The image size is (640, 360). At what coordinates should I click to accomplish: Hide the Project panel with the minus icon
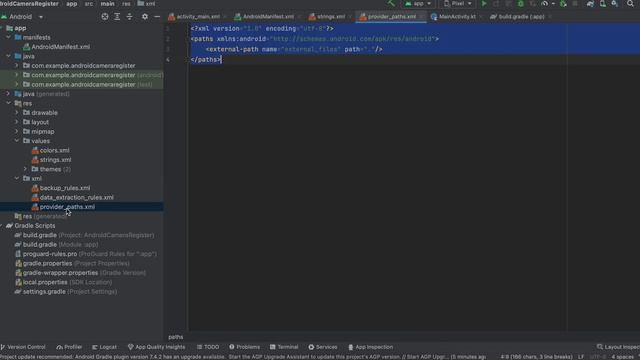coord(157,17)
